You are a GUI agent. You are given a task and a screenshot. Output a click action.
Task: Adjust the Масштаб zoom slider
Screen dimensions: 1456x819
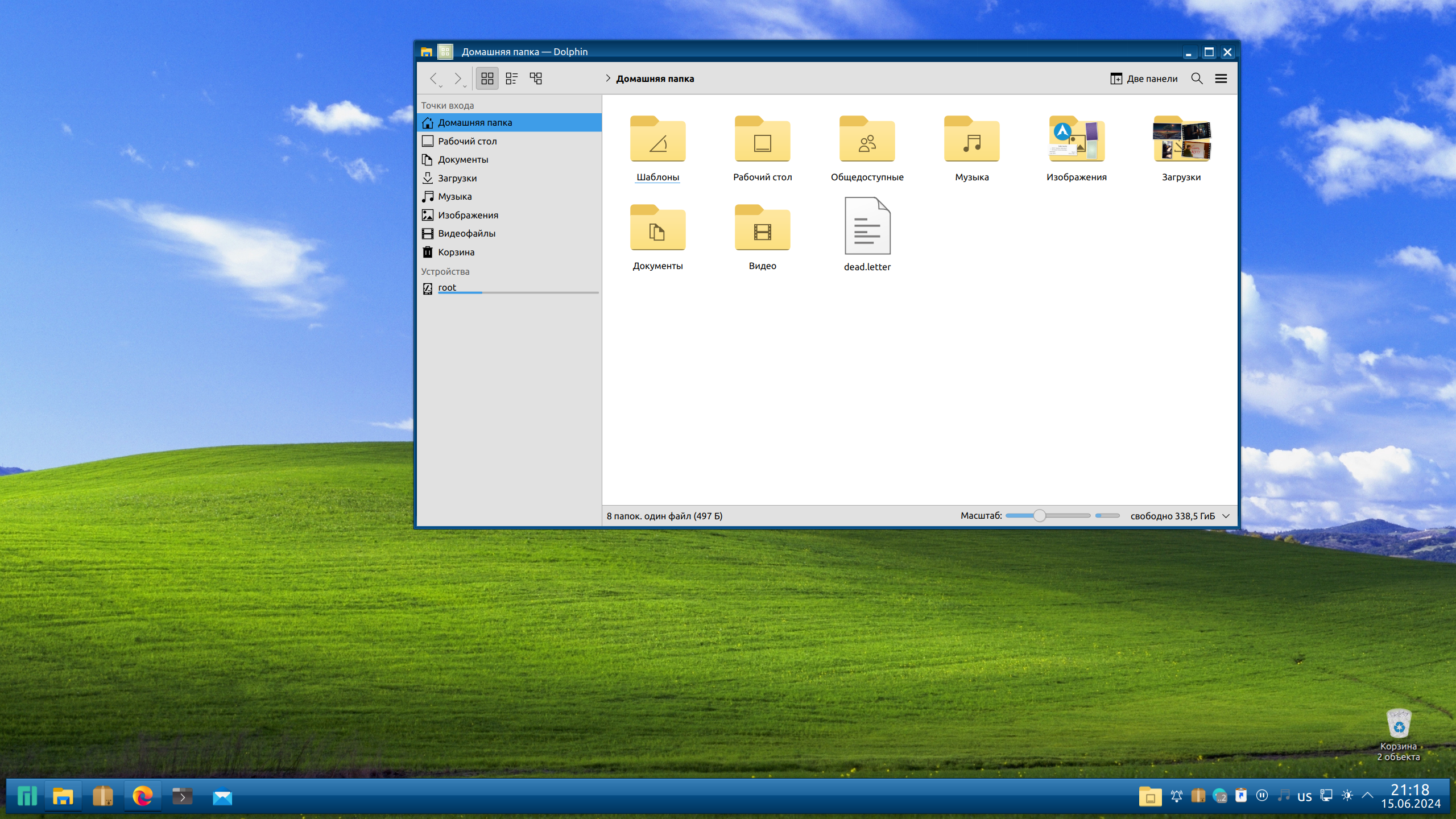[x=1039, y=516]
